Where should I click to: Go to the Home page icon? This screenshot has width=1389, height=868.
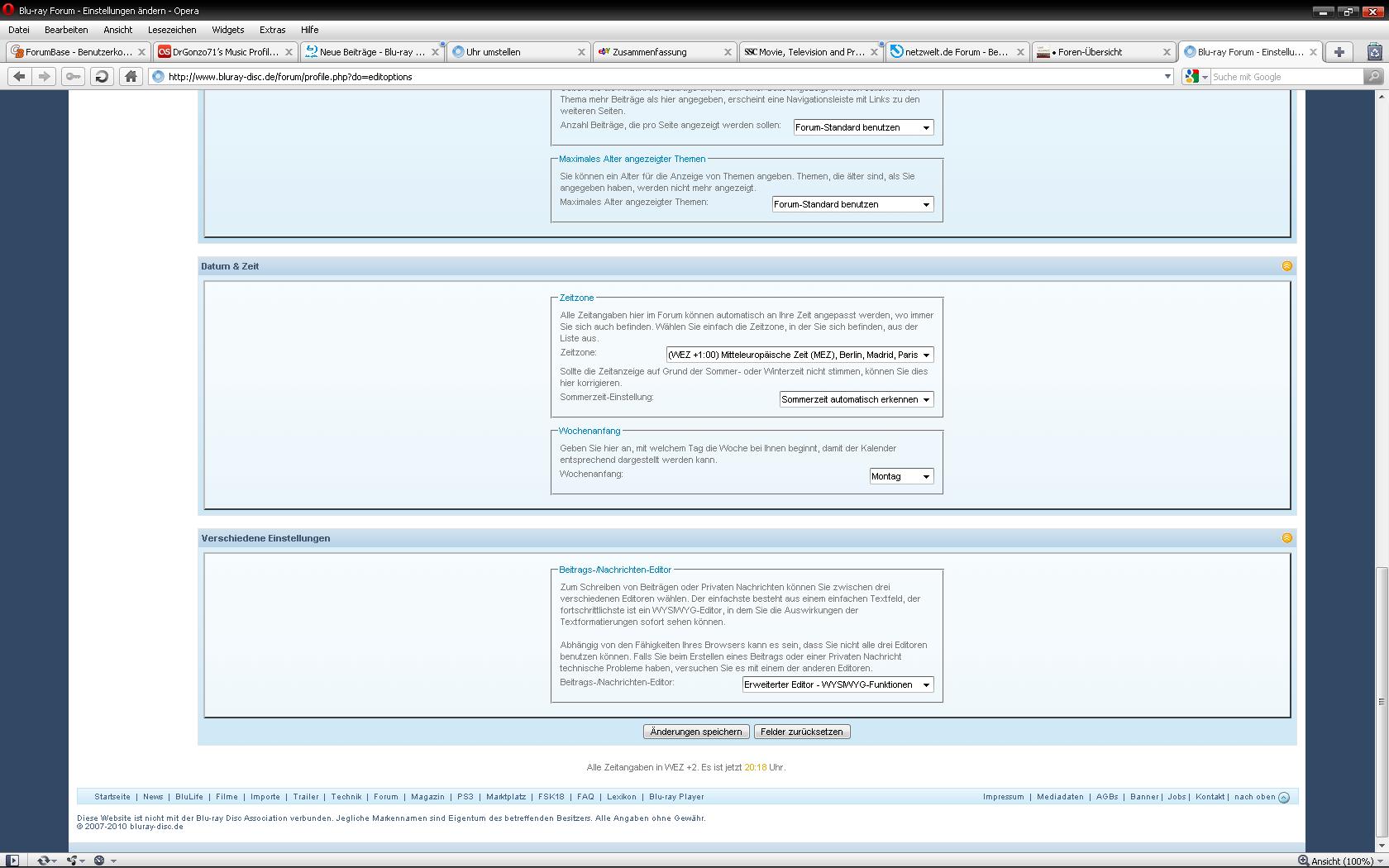pyautogui.click(x=131, y=76)
